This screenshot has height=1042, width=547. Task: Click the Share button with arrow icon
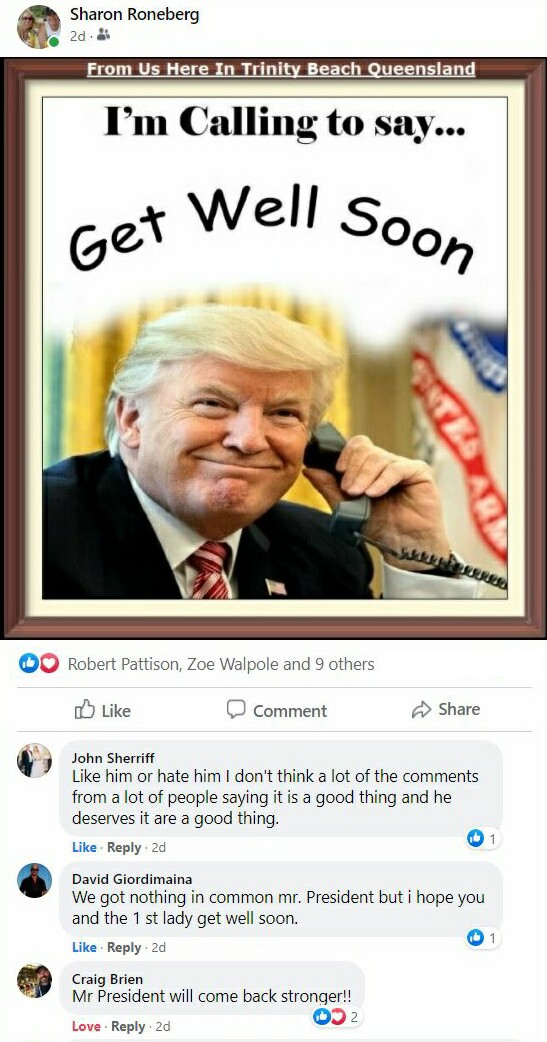[x=445, y=709]
